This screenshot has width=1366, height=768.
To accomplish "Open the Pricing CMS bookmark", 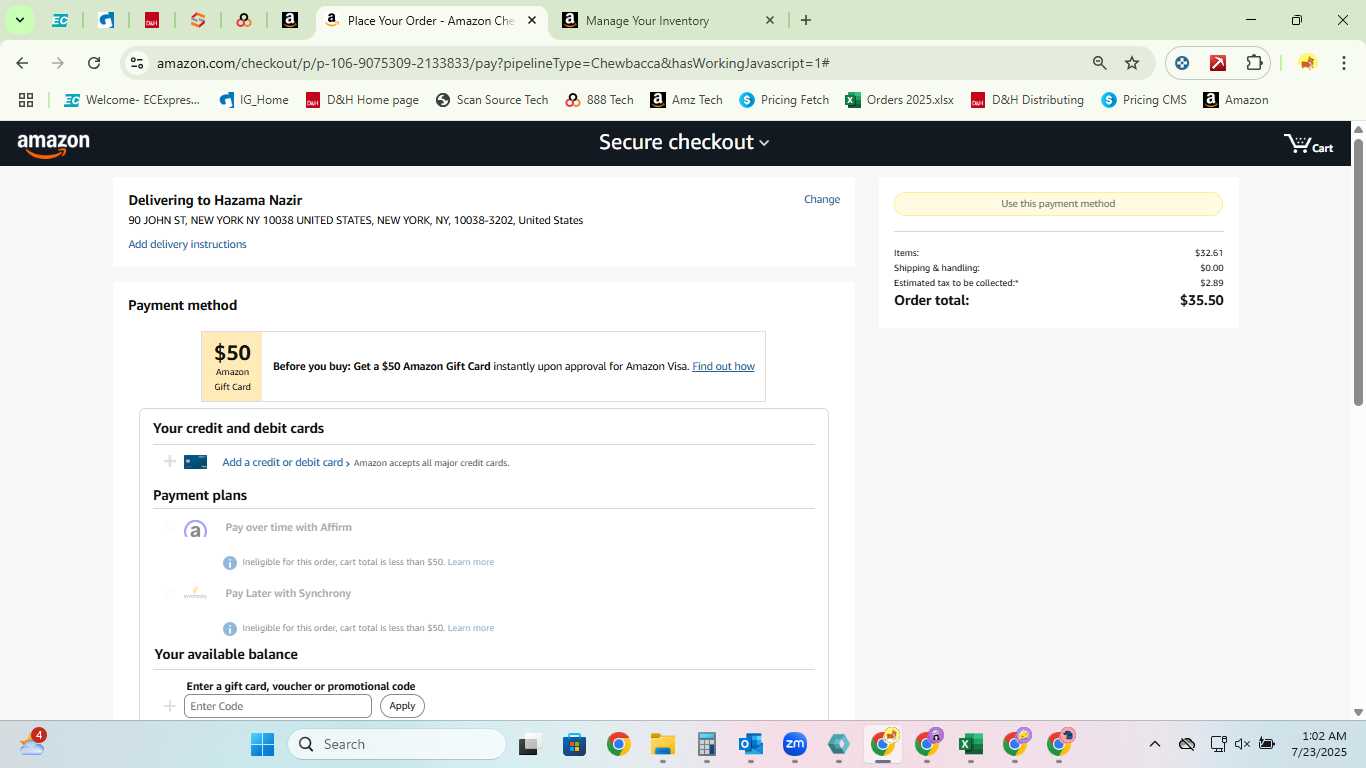I will (x=1144, y=100).
